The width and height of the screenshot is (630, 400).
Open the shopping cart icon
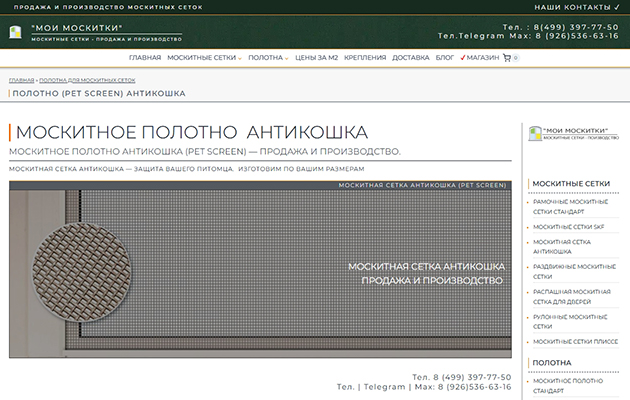[507, 58]
